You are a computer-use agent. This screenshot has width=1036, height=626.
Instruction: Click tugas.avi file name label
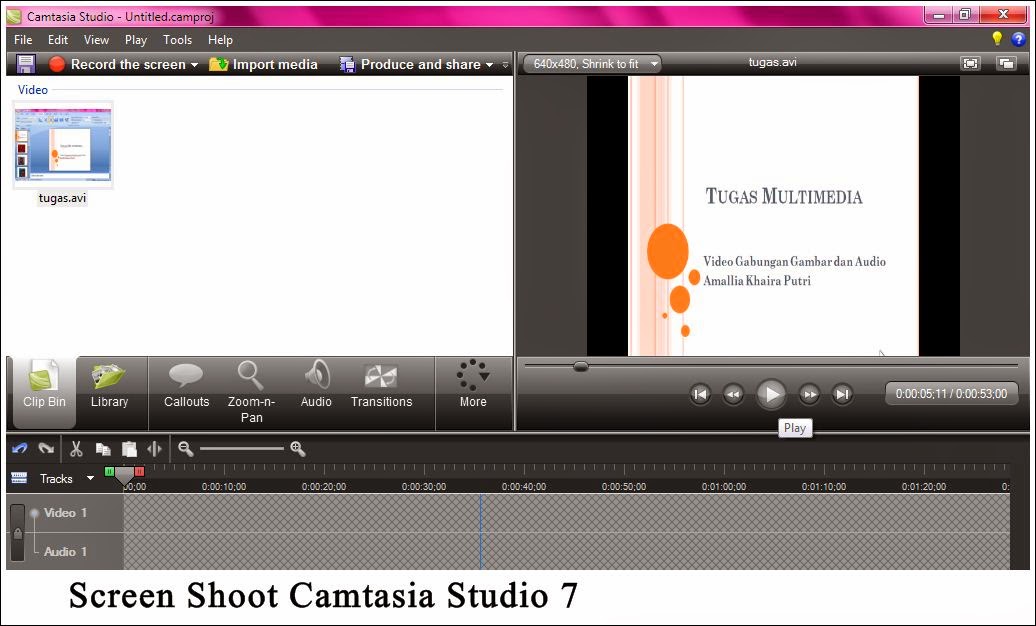click(62, 198)
